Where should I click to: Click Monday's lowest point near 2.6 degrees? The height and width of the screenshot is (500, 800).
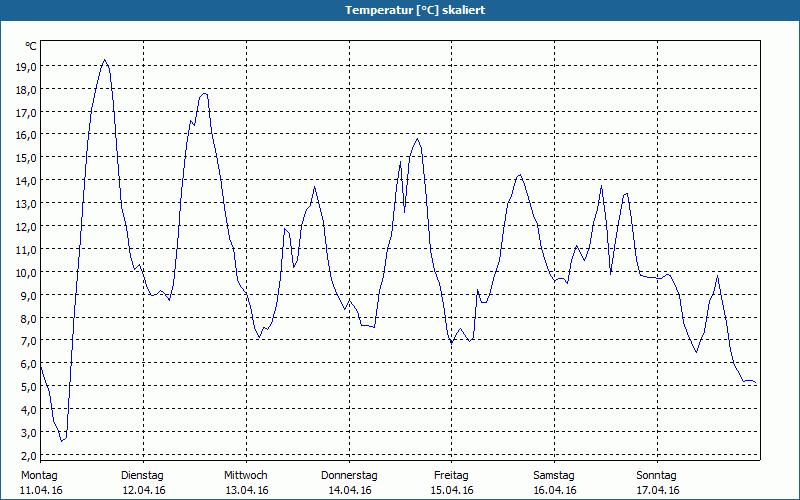[x=62, y=441]
